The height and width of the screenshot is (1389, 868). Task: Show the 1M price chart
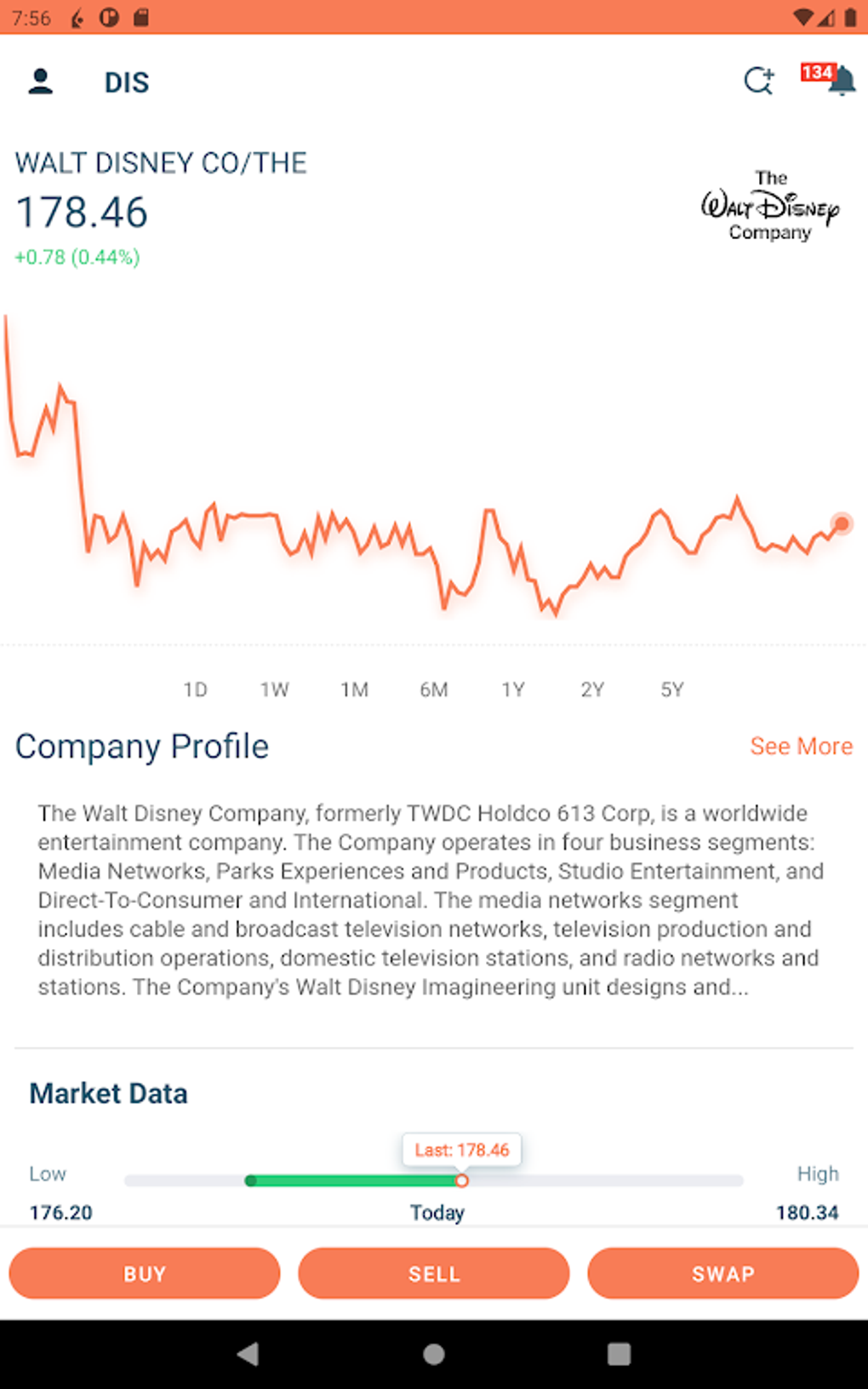354,689
